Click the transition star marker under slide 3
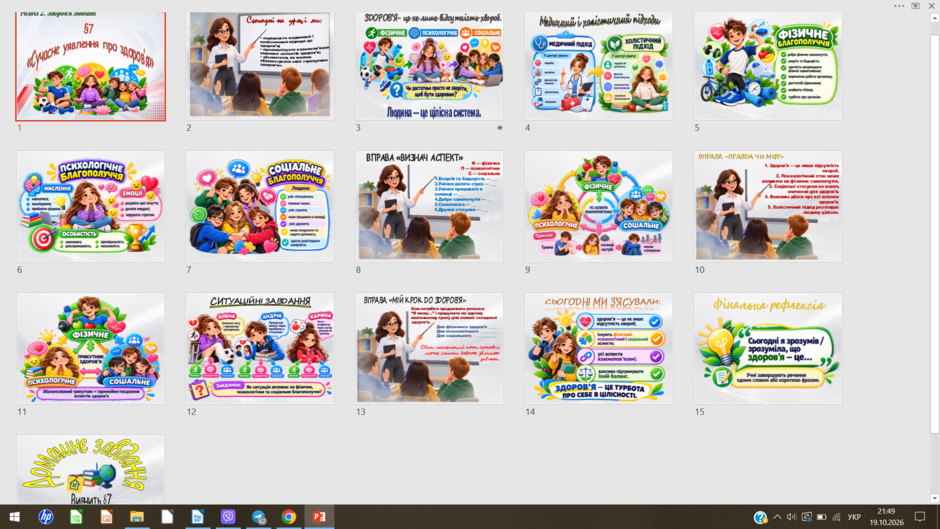The image size is (940, 529). pyautogui.click(x=499, y=128)
